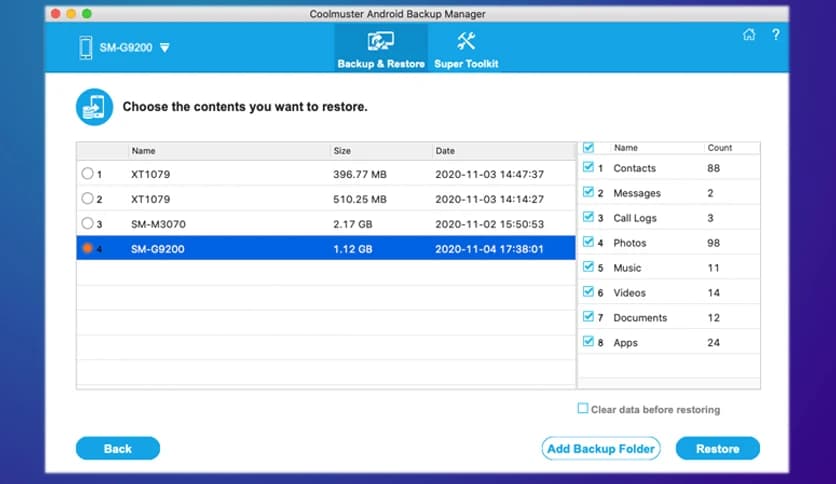Click the round restore icon beside the heading

point(94,107)
